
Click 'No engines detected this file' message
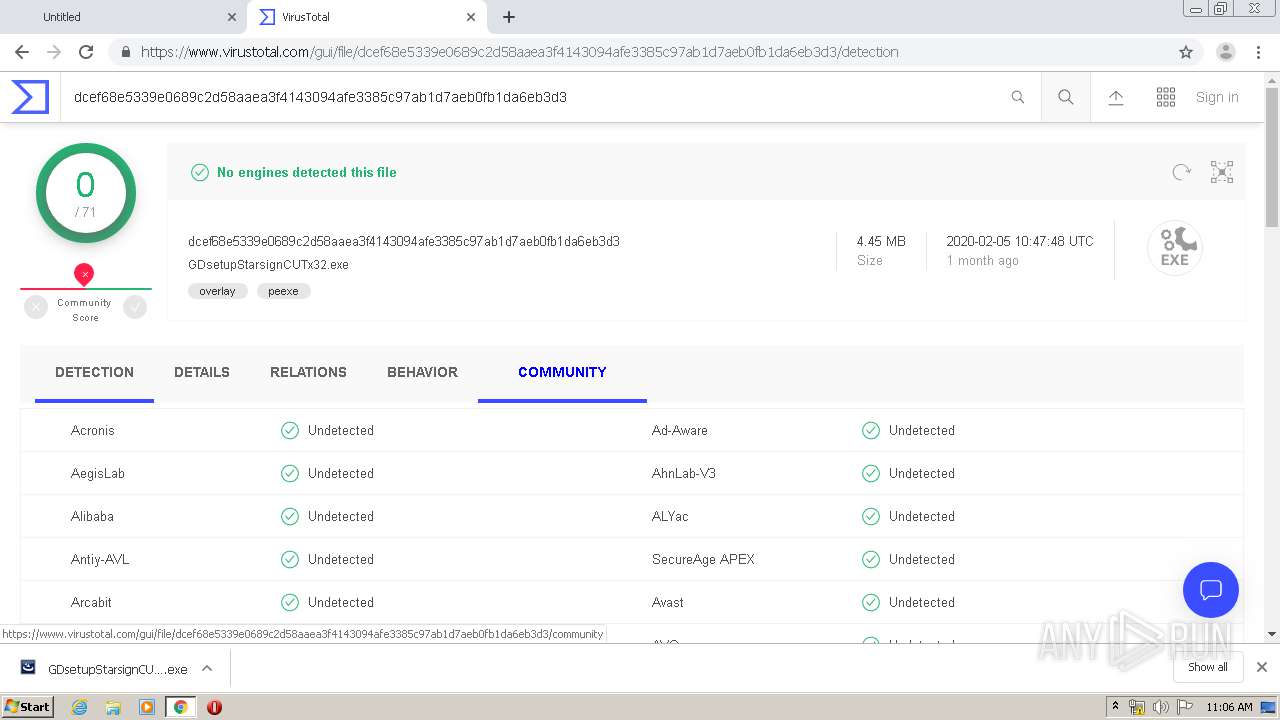[307, 172]
